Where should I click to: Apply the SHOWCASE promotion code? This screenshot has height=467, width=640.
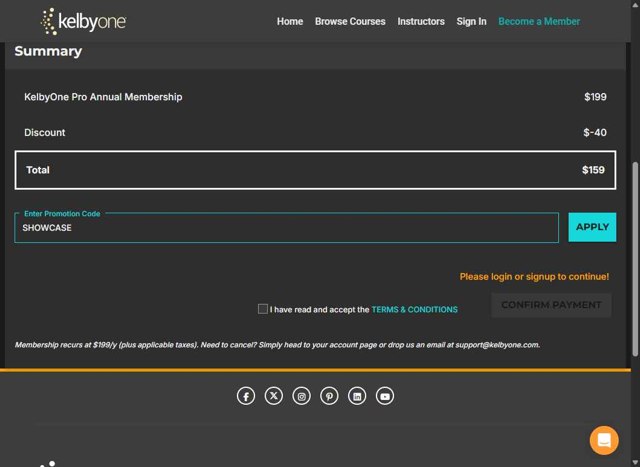[592, 227]
